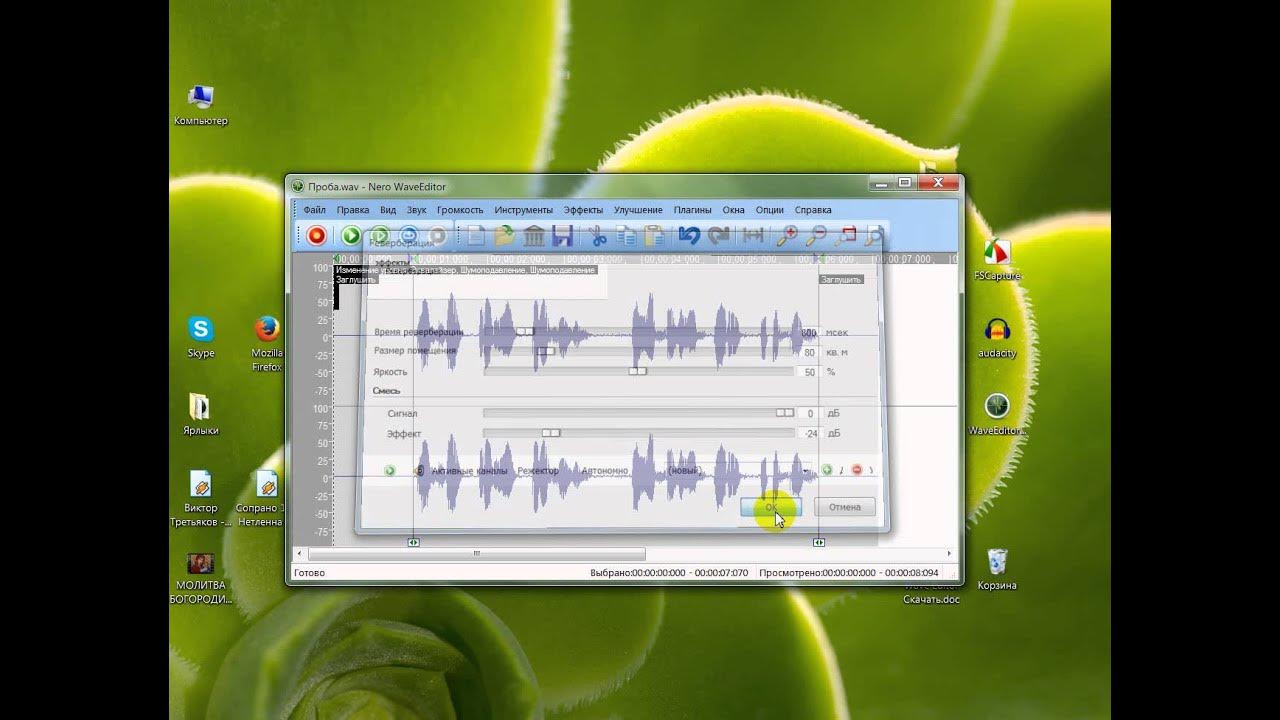This screenshot has height=720, width=1280.
Task: Preview effect with the green play icon in dialog
Action: (390, 470)
